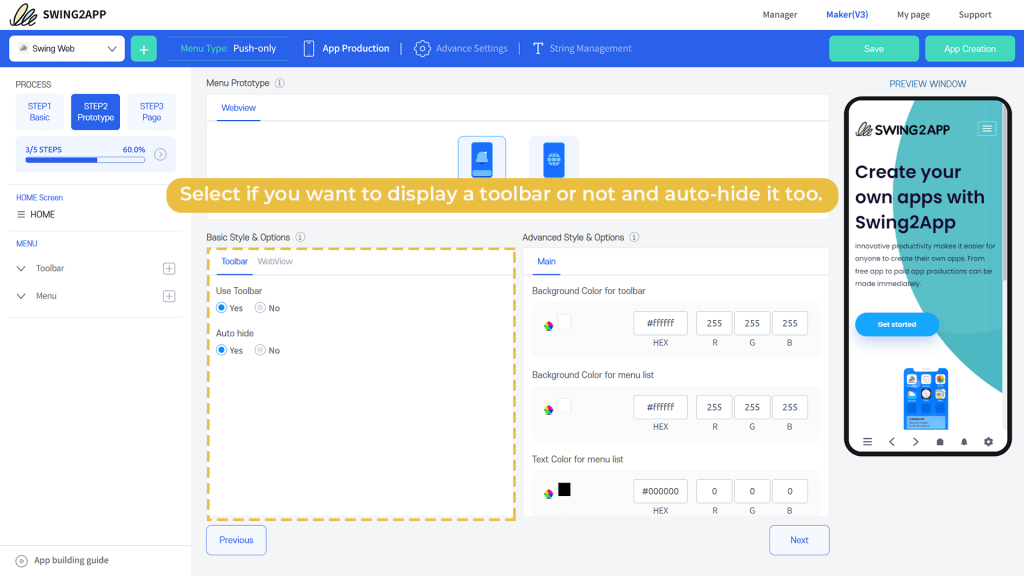Open the App building guide link
The height and width of the screenshot is (576, 1024).
[x=71, y=560]
